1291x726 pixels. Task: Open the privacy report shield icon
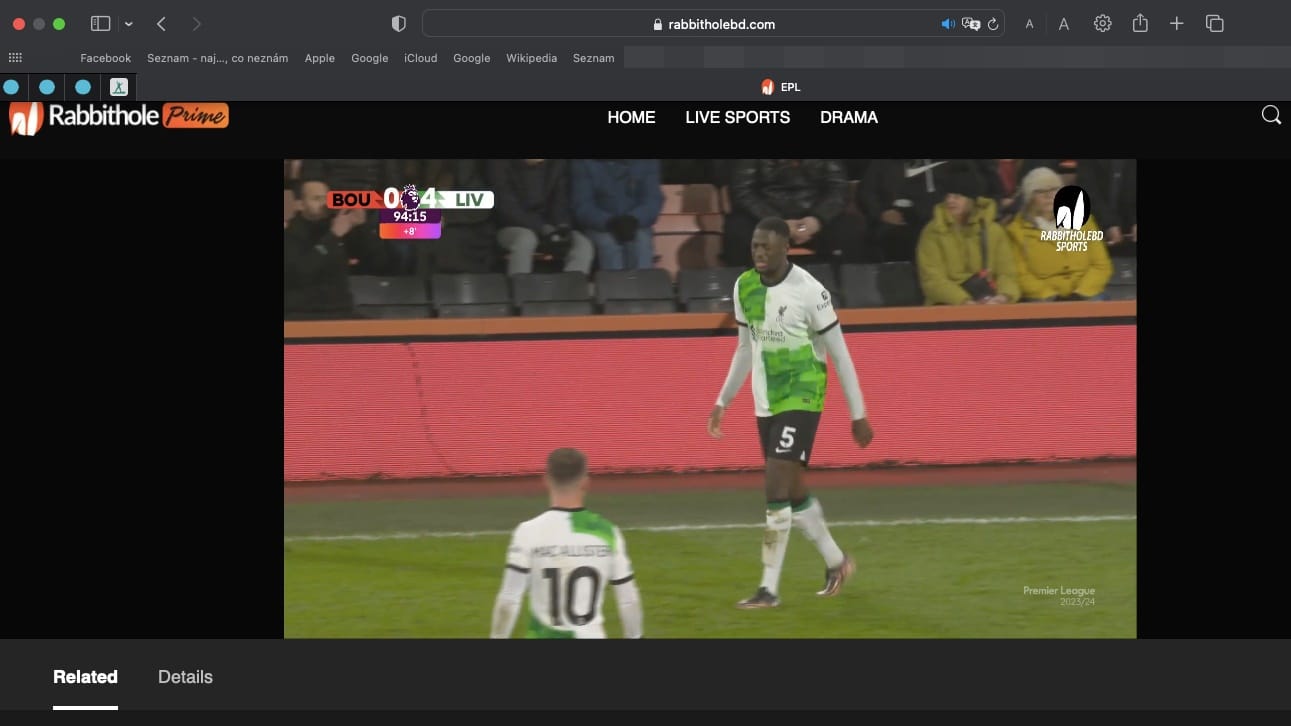click(x=399, y=24)
